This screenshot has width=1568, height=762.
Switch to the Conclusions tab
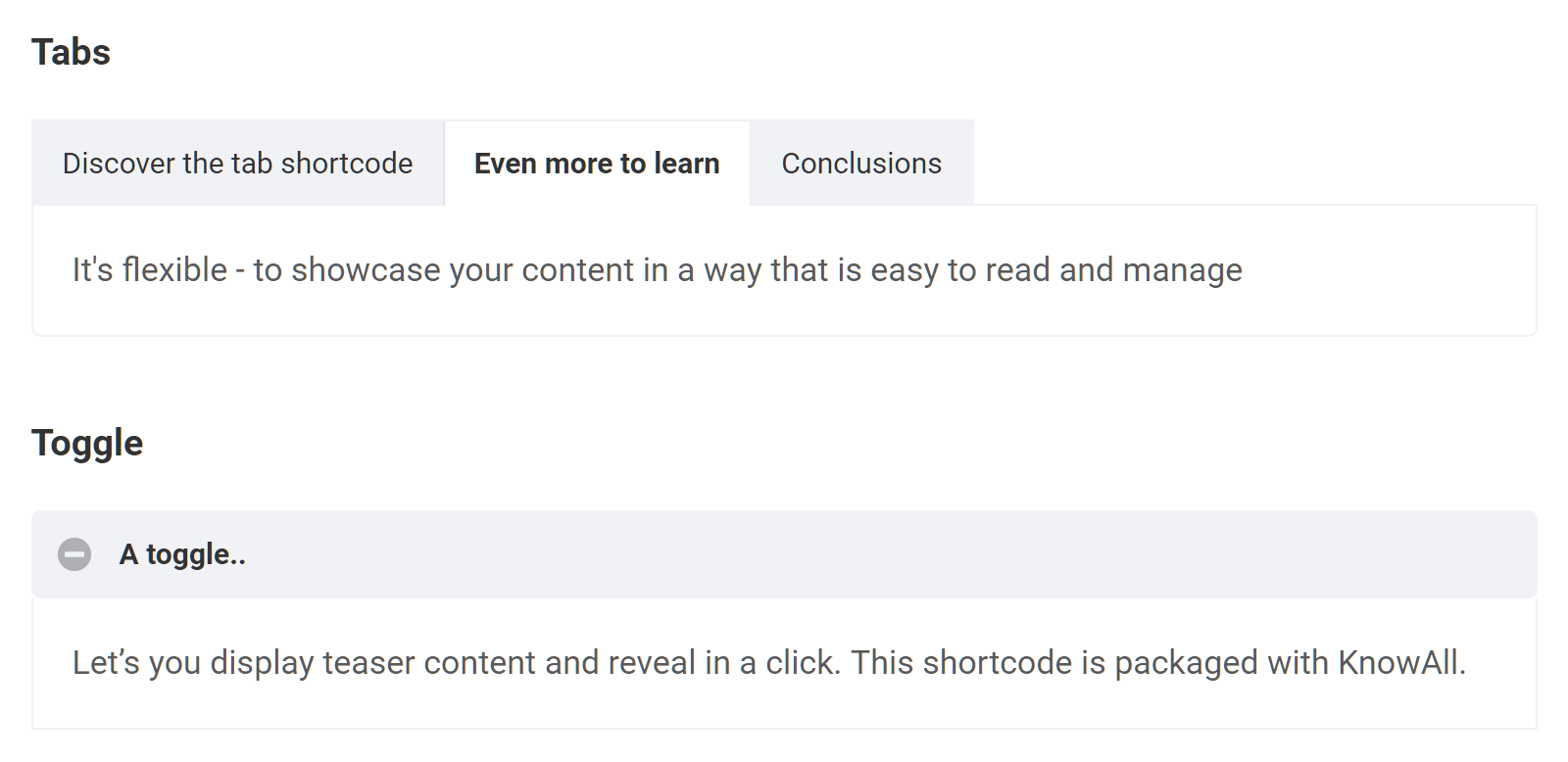861,163
